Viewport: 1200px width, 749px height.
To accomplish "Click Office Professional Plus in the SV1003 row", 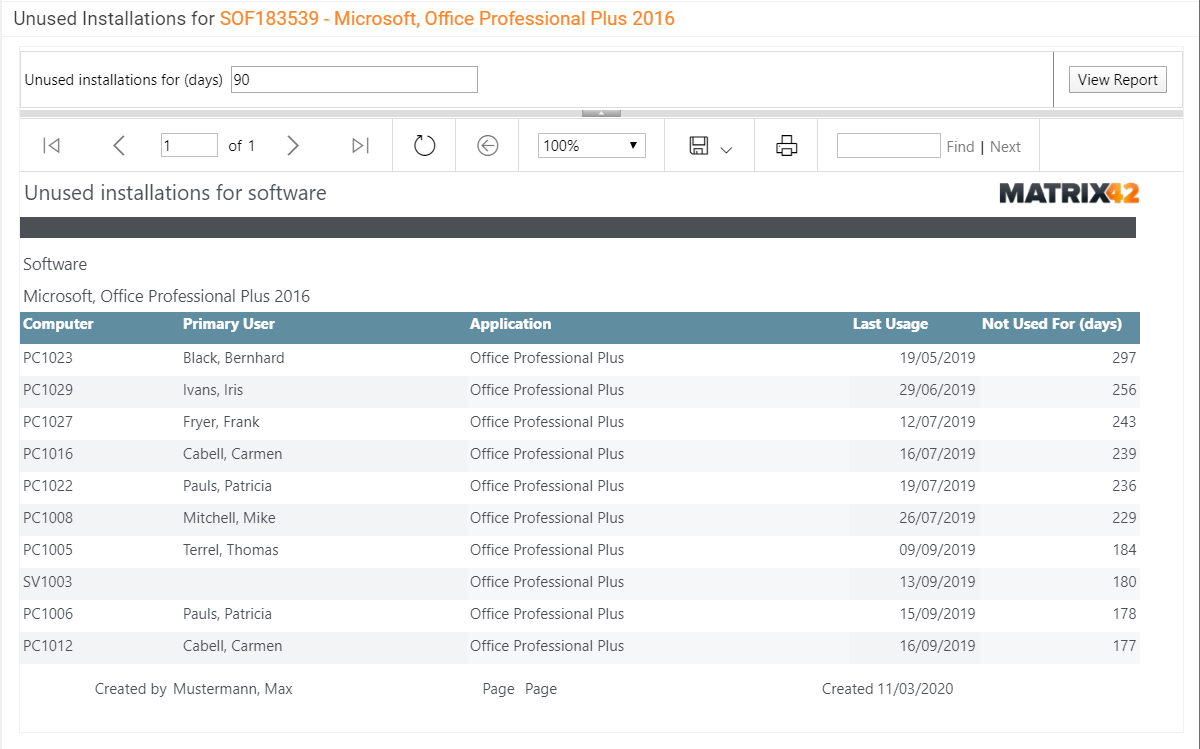I will (x=547, y=582).
